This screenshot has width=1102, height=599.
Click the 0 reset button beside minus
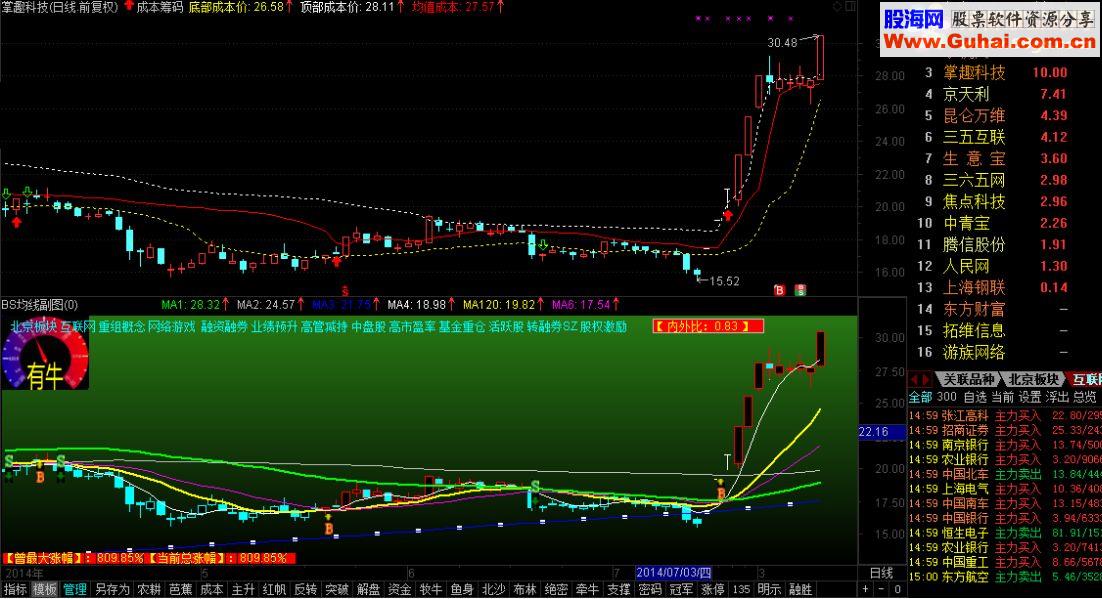(897, 589)
